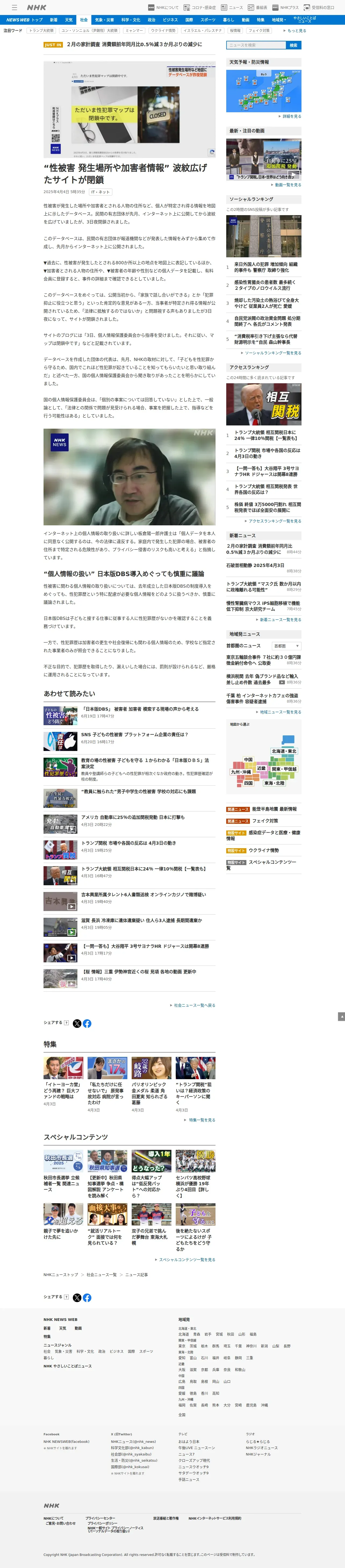
Task: Open NHKについて in the top bar
Action: 164,7
